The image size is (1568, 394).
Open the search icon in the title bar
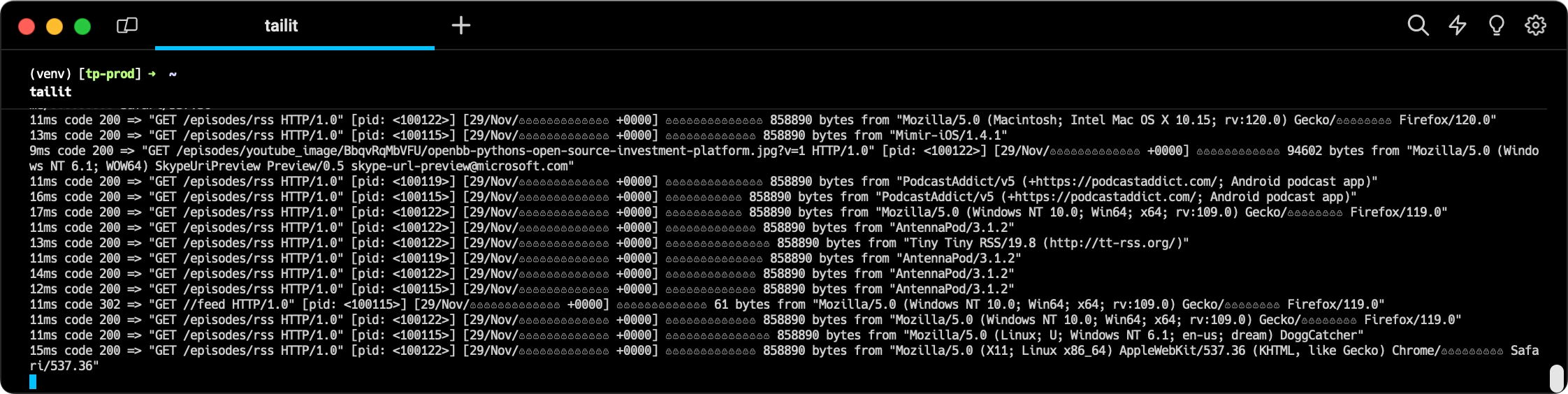pos(1418,26)
